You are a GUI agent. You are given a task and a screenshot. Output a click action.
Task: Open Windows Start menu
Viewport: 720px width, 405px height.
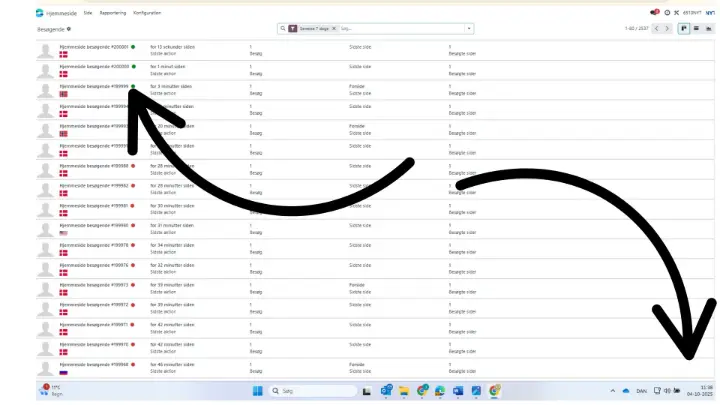click(255, 390)
